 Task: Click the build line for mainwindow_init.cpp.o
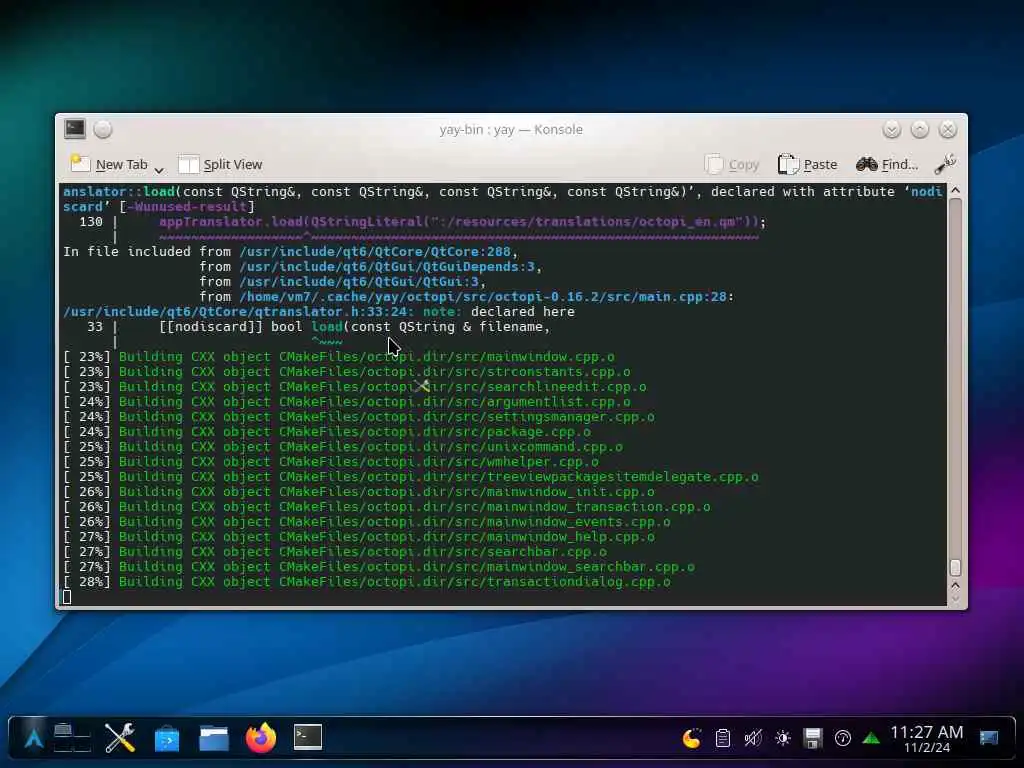tap(359, 492)
